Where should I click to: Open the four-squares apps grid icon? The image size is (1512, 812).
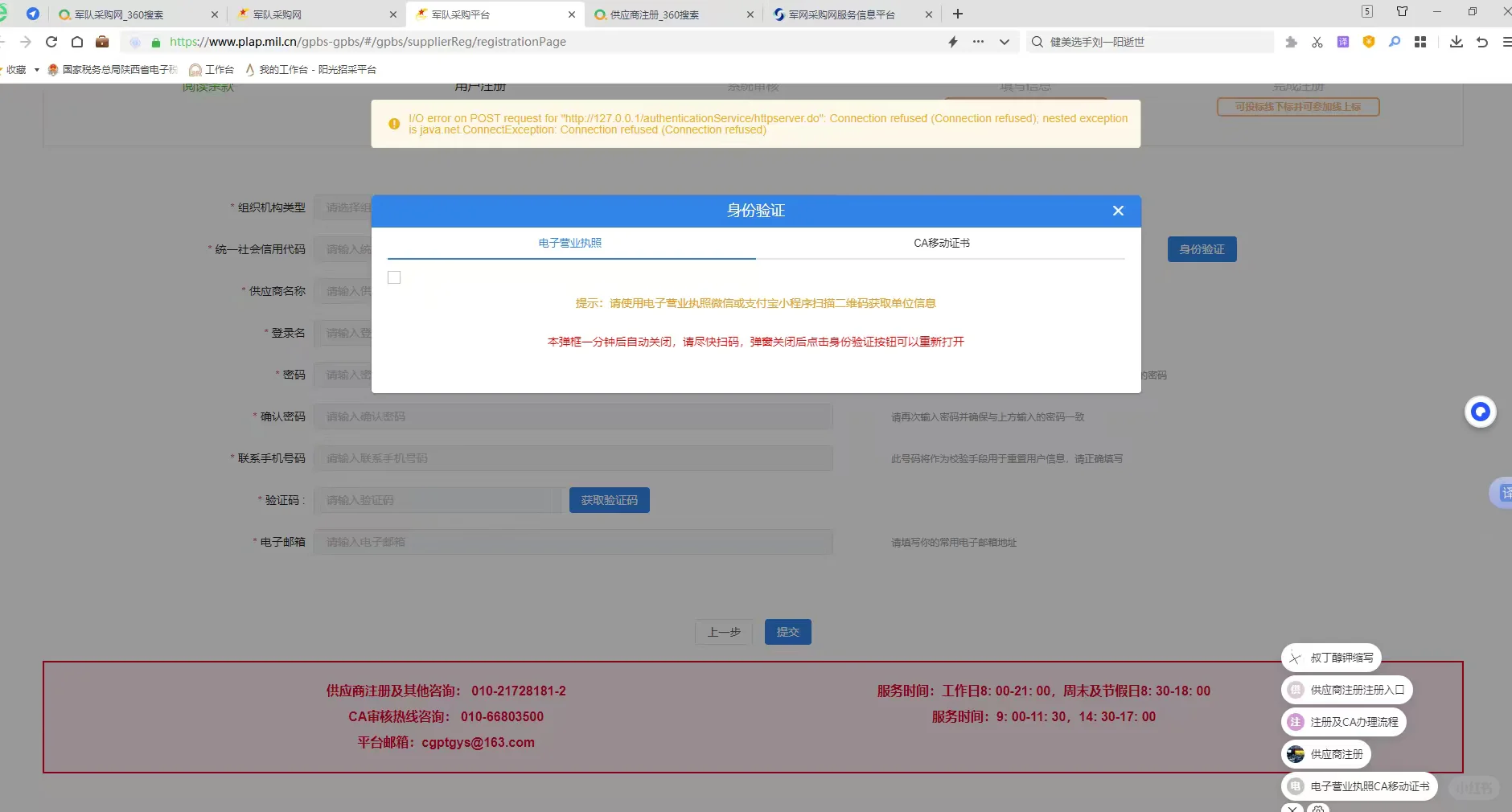click(1420, 42)
